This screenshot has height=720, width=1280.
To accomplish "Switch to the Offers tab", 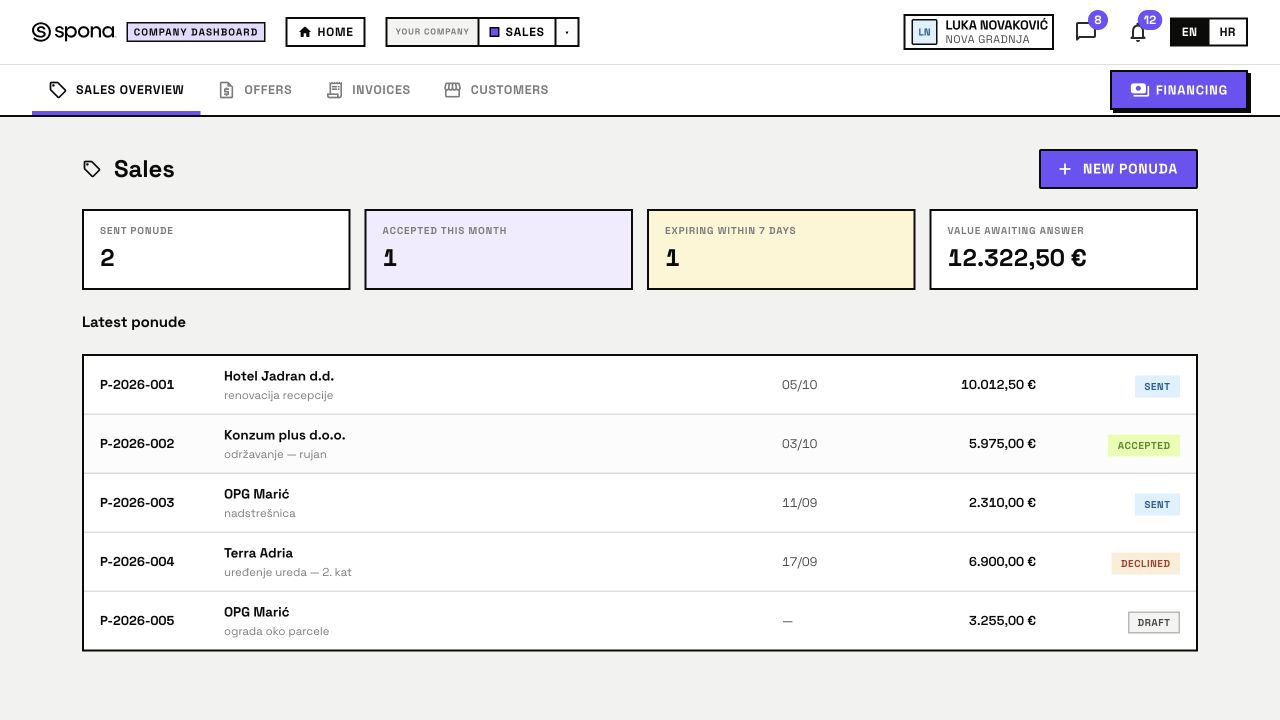I will [255, 90].
